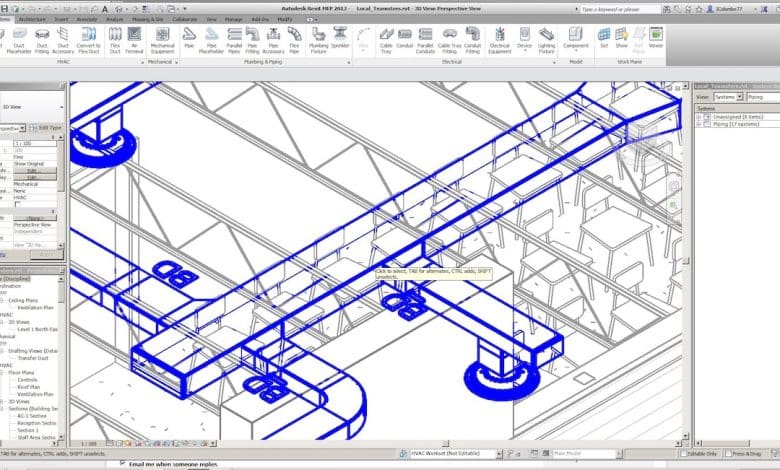Collapse the Ceiling Plans tree node
The height and width of the screenshot is (470, 780).
click(1, 300)
